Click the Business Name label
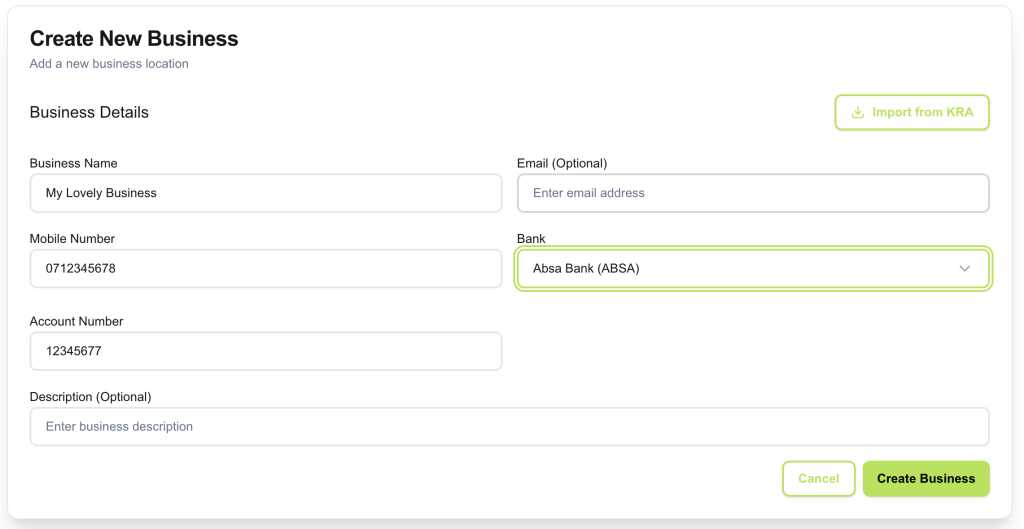 (x=74, y=163)
